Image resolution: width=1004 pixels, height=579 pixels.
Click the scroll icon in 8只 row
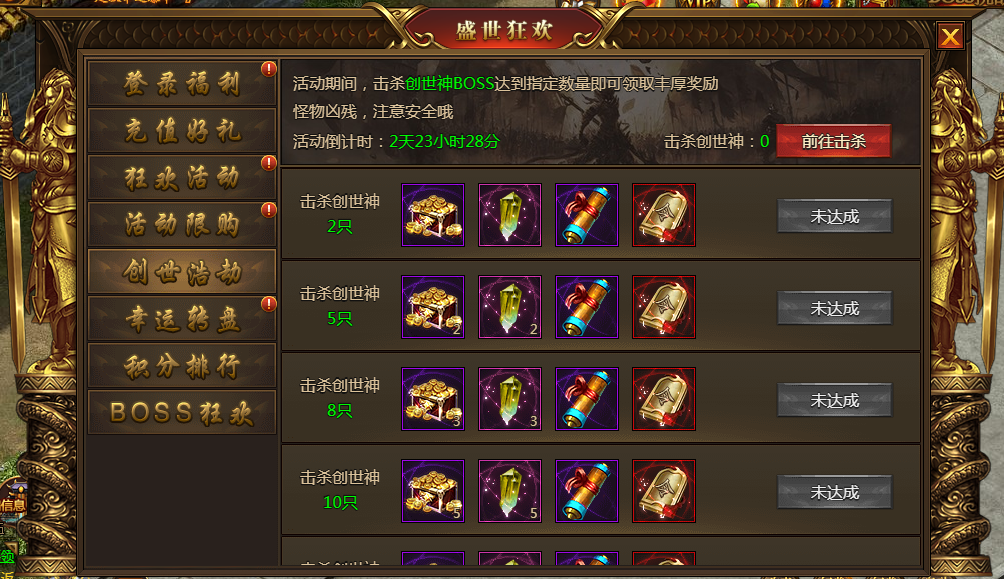point(587,399)
